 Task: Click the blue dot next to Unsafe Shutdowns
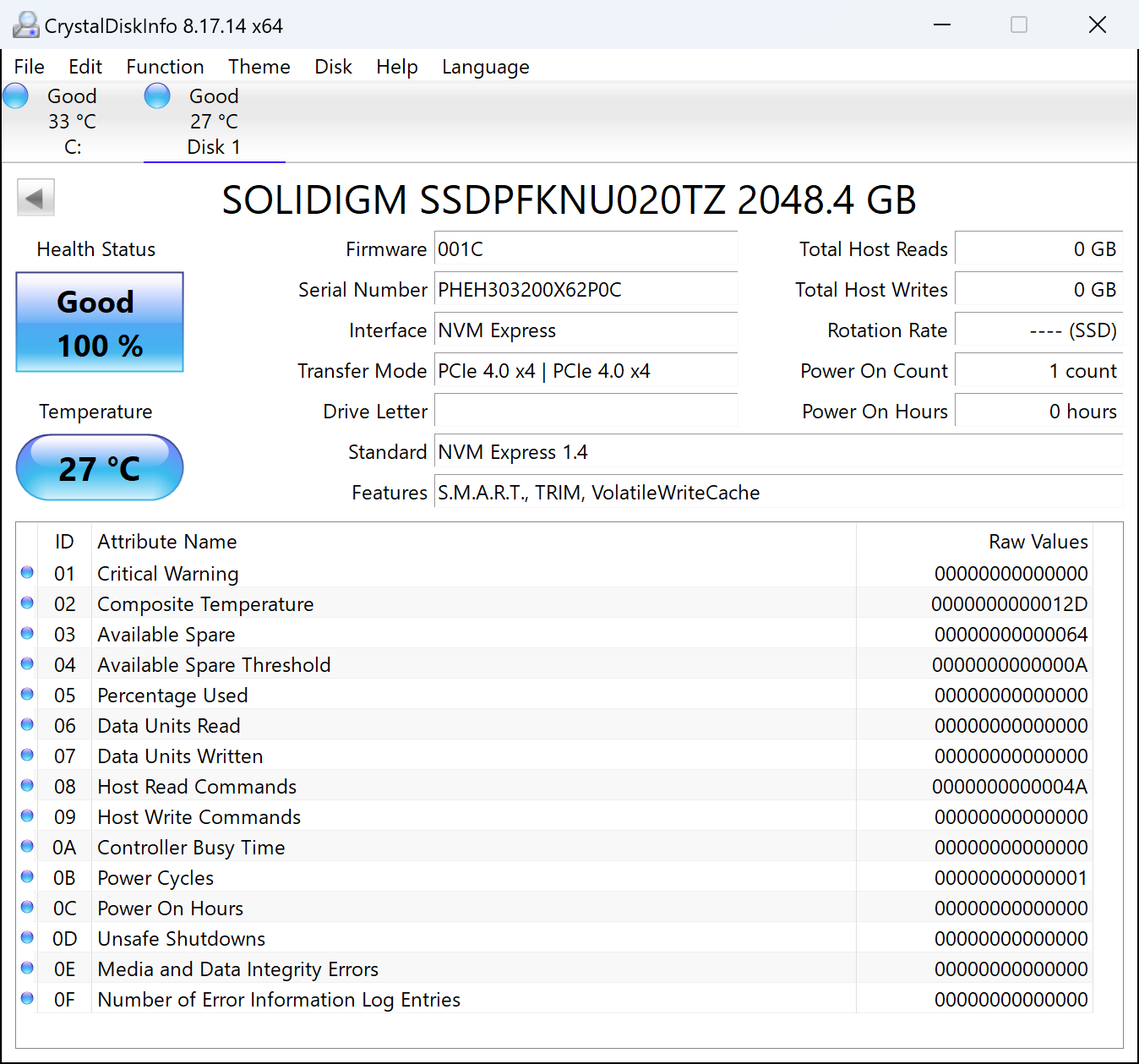coord(26,937)
